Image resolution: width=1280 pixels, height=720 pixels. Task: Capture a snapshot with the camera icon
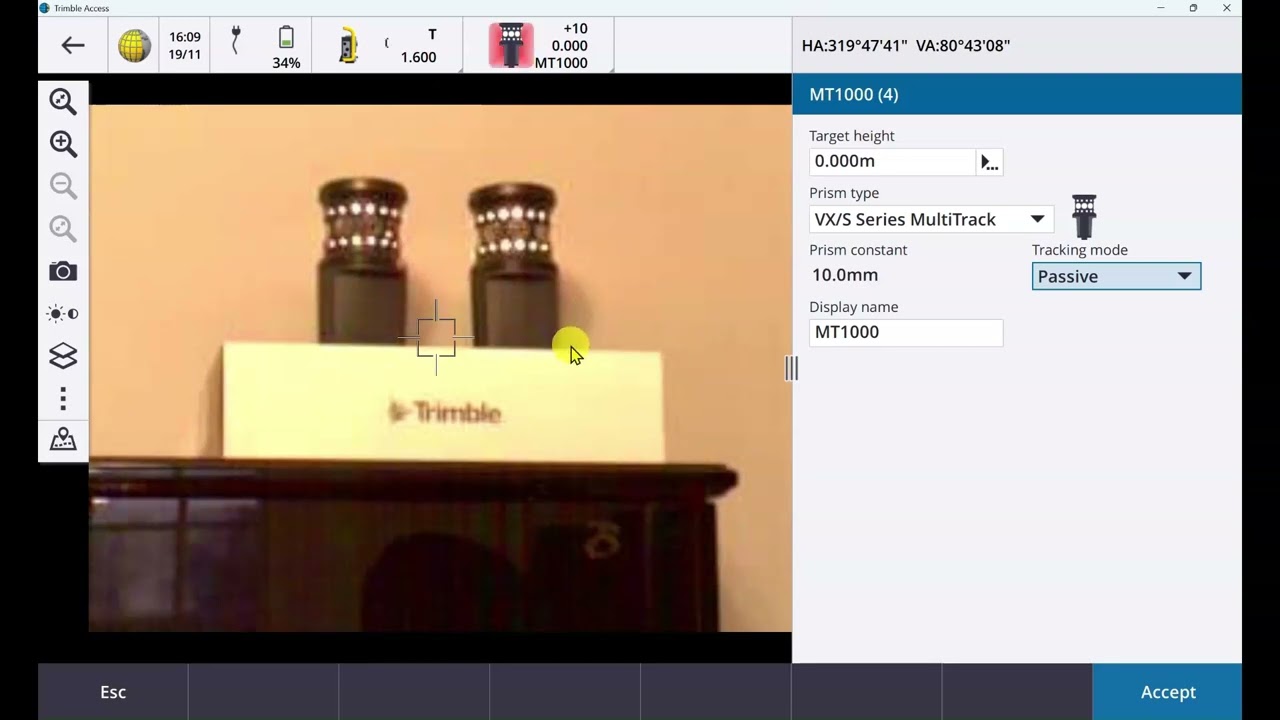(x=63, y=271)
